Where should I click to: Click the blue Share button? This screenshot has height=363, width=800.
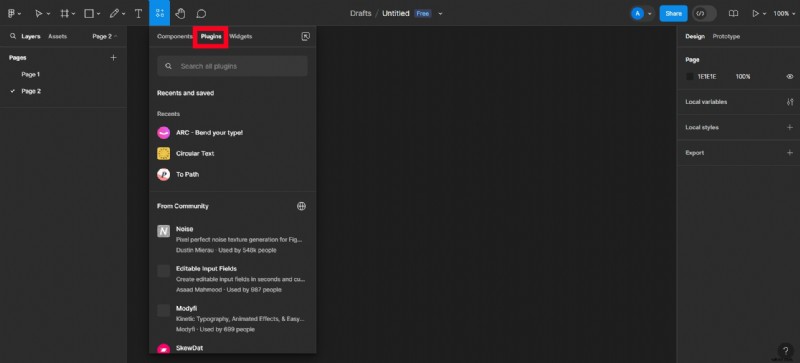(x=673, y=14)
